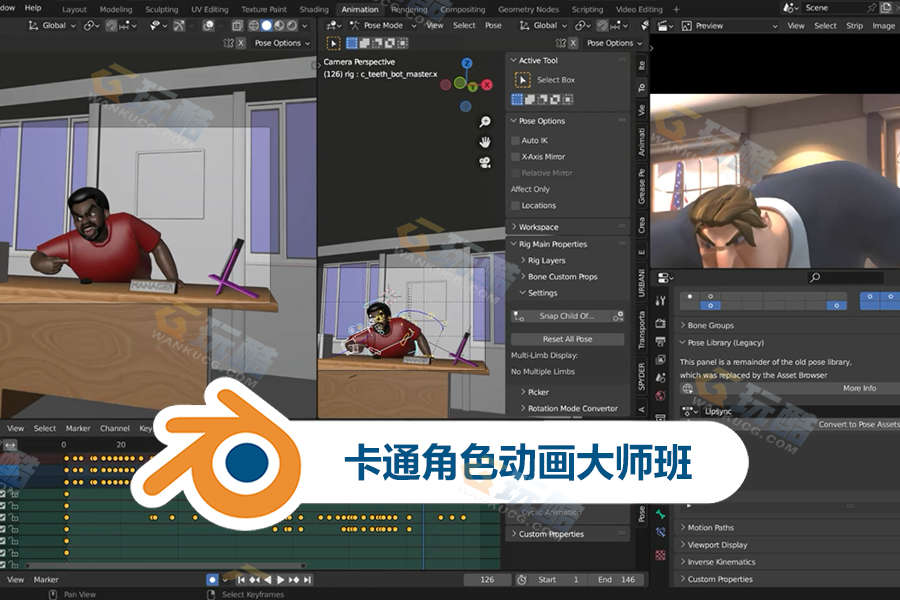Open Pose Mode dropdown in center viewport
Screen dimensions: 900x600
[x=383, y=26]
